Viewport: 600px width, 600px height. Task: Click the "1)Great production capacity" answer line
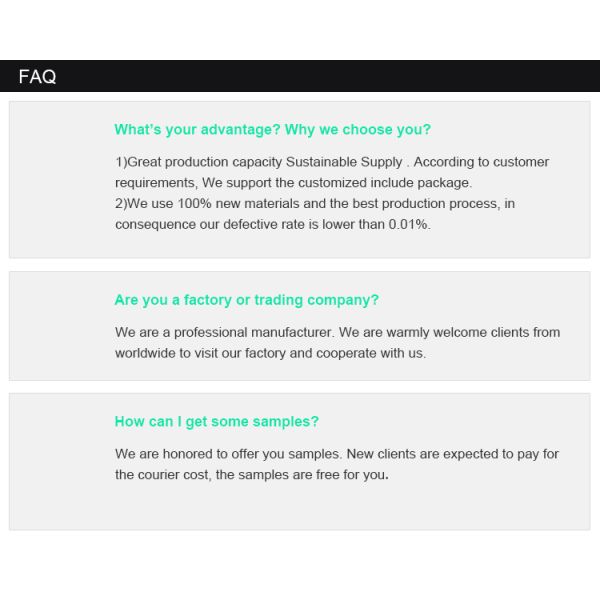[199, 162]
